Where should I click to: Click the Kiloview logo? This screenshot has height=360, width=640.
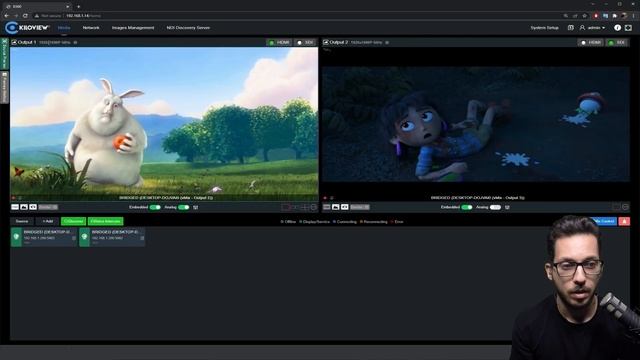[27, 28]
